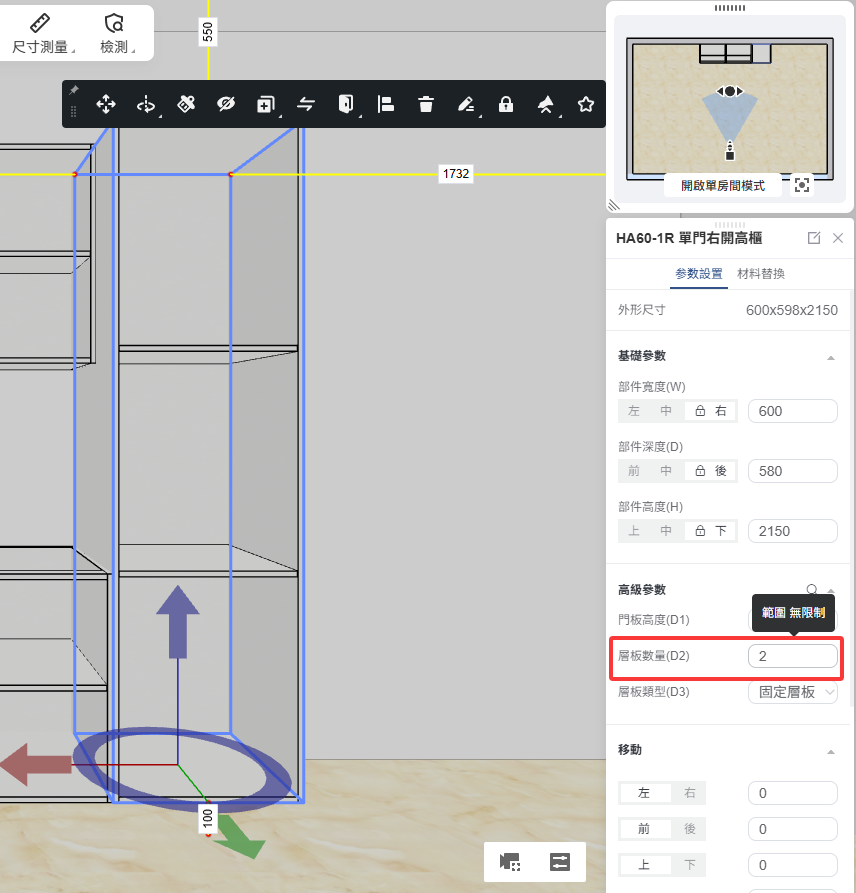Select 上 anchor for 部件高度(H)

634,531
